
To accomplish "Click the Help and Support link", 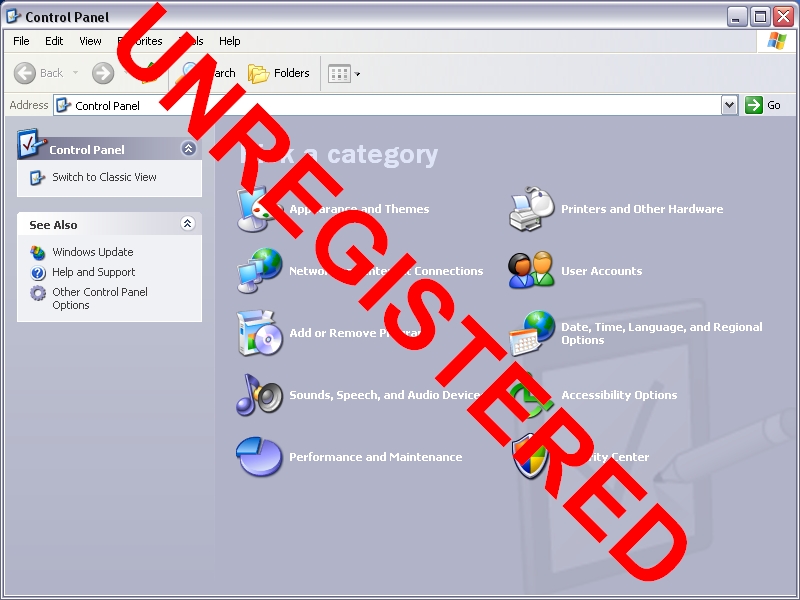I will coord(93,272).
